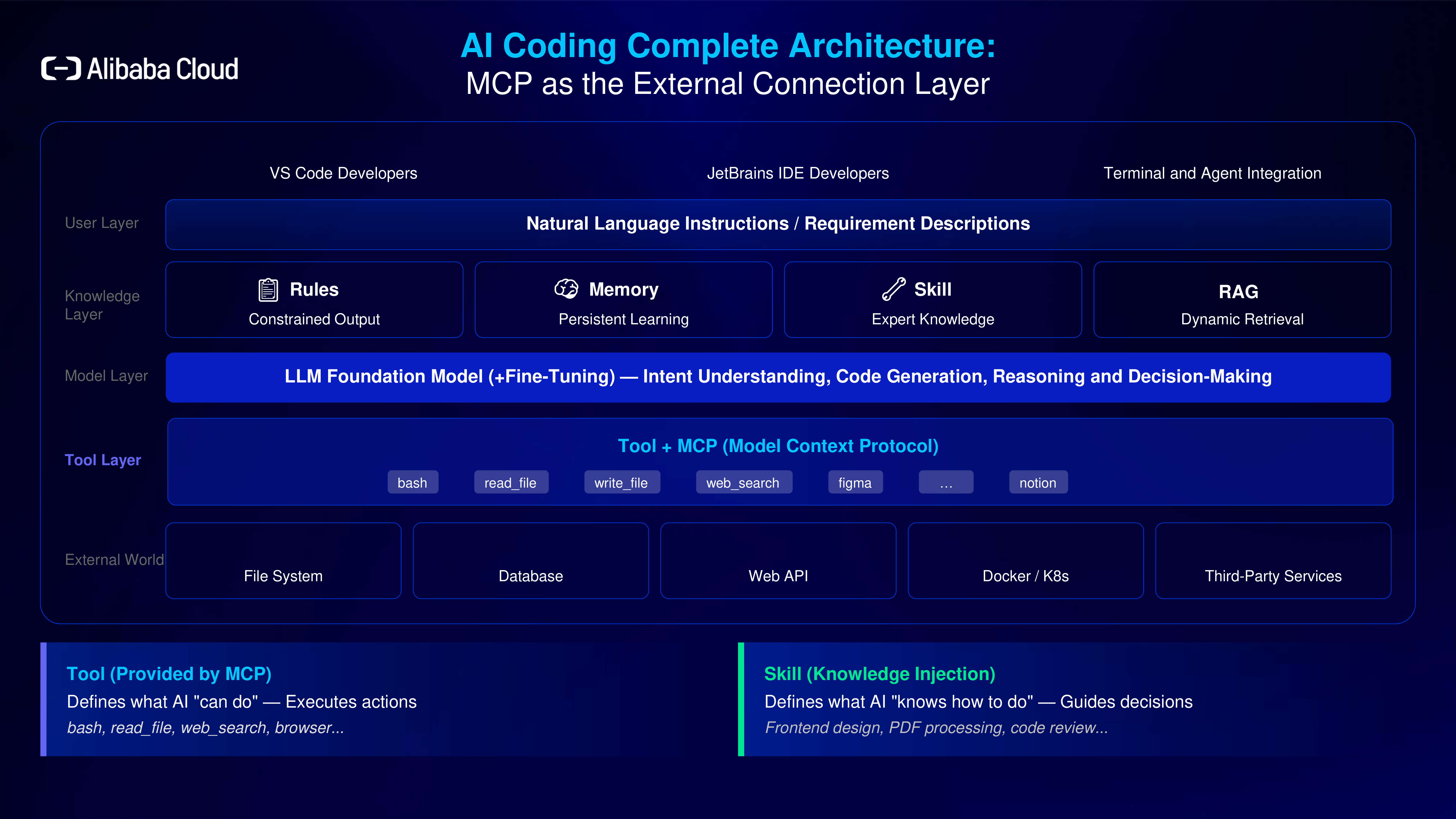Select the bash tool chip
1456x819 pixels.
(x=413, y=483)
